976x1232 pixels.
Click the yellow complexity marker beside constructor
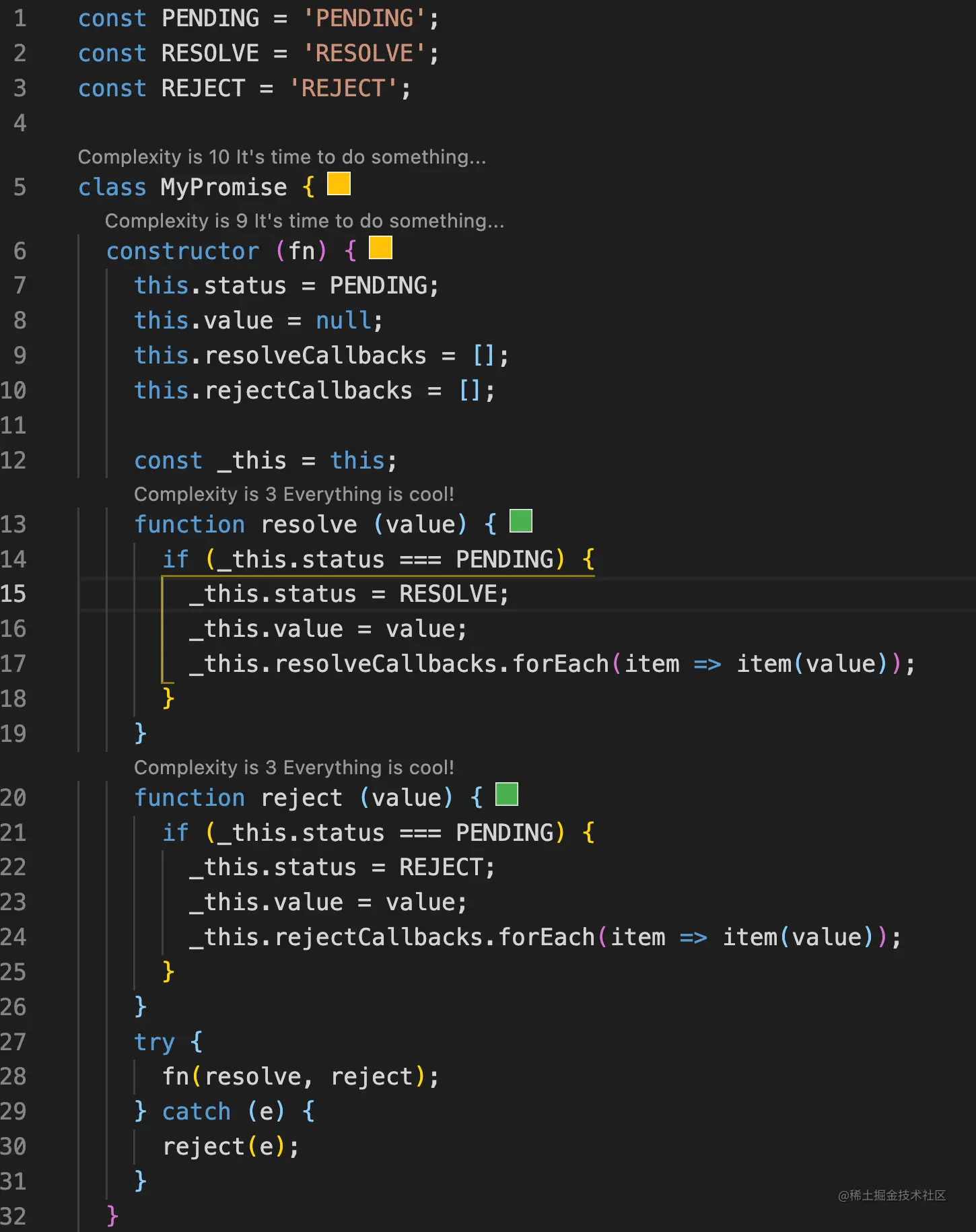380,248
